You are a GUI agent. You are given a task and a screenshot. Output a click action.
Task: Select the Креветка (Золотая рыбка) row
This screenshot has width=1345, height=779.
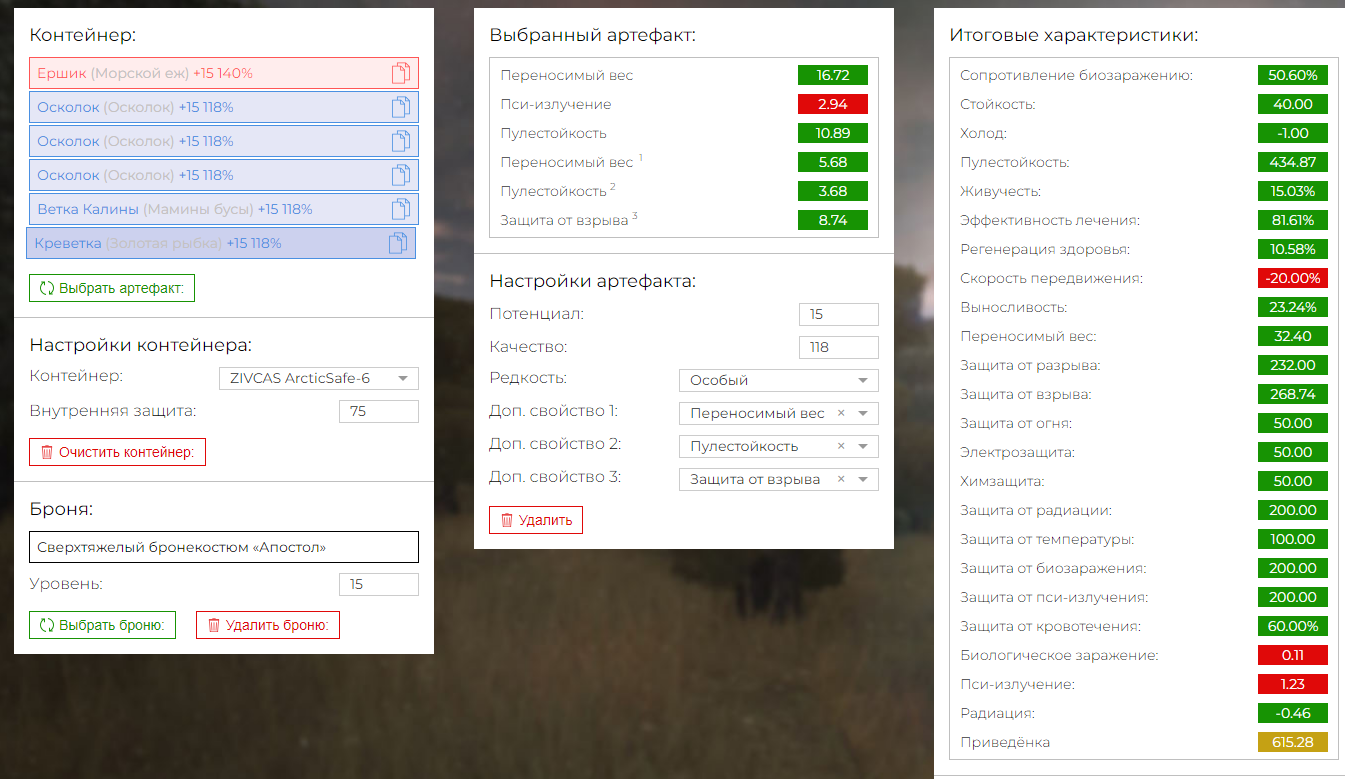pyautogui.click(x=221, y=243)
